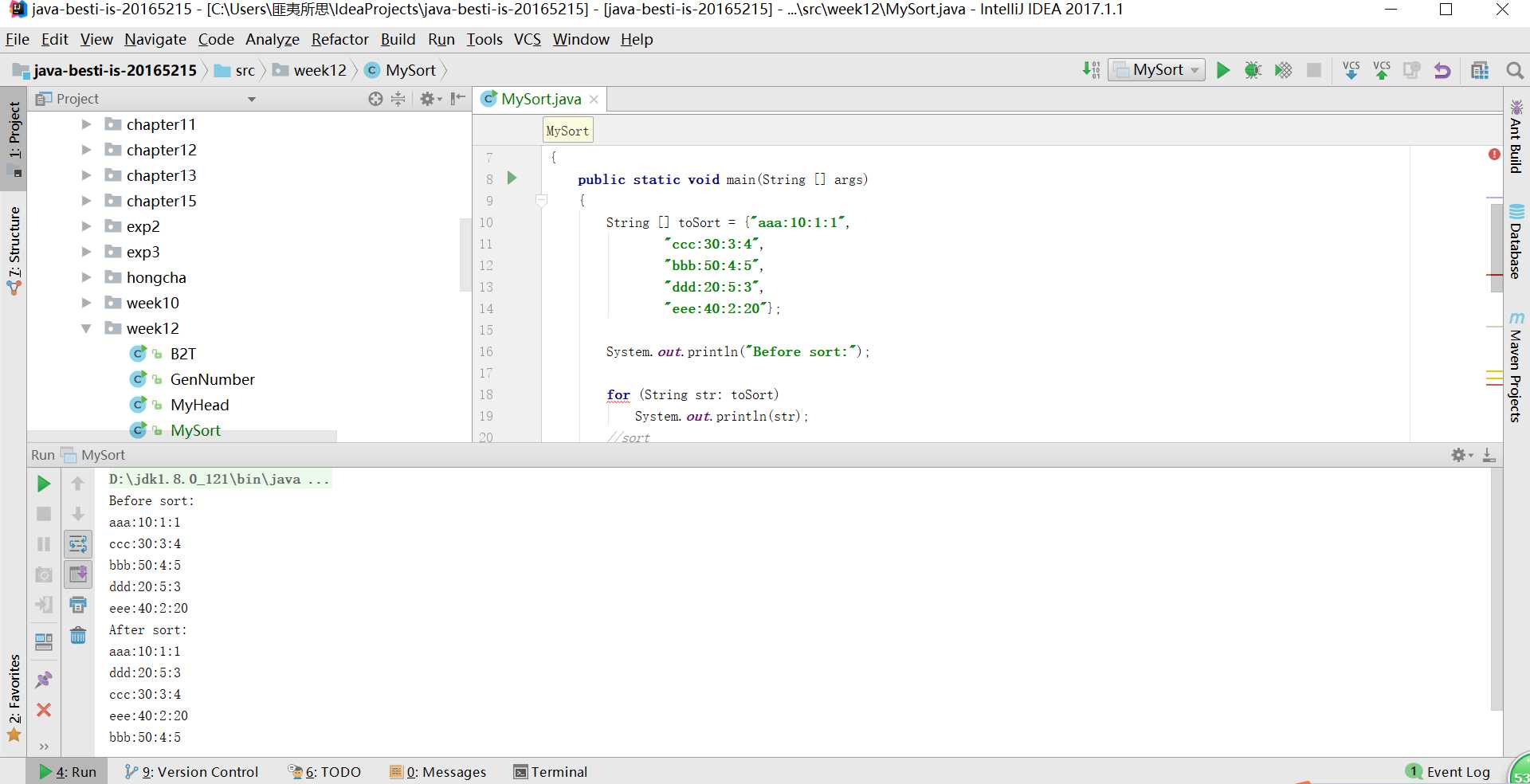Click the VCS commit changes icon
Viewport: 1530px width, 784px height.
(1382, 70)
